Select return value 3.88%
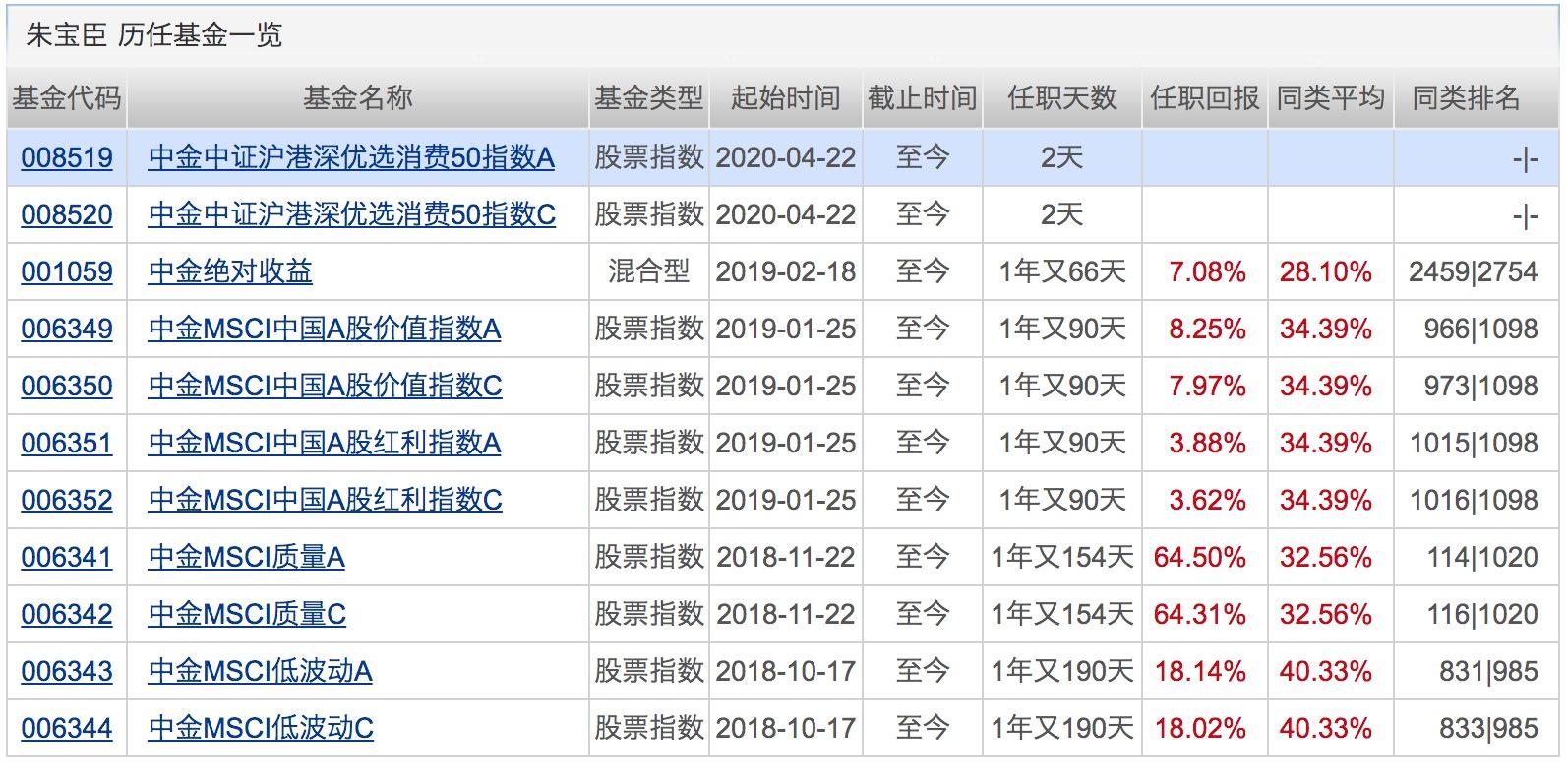Screen dimensions: 1568x781 click(1207, 443)
